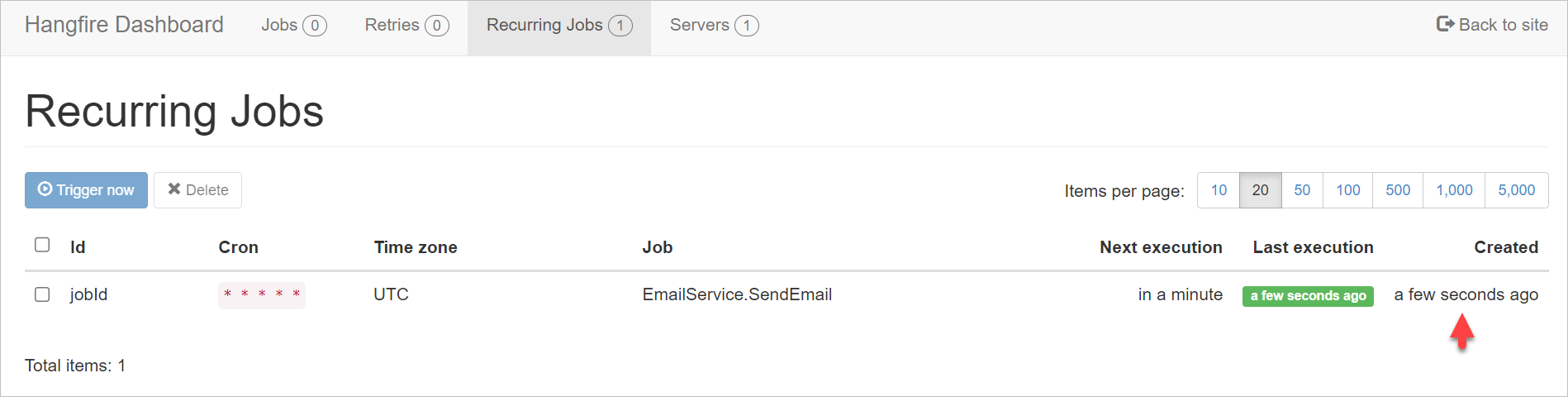Set items per page to 20
Image resolution: width=1568 pixels, height=397 pixels.
(1260, 190)
